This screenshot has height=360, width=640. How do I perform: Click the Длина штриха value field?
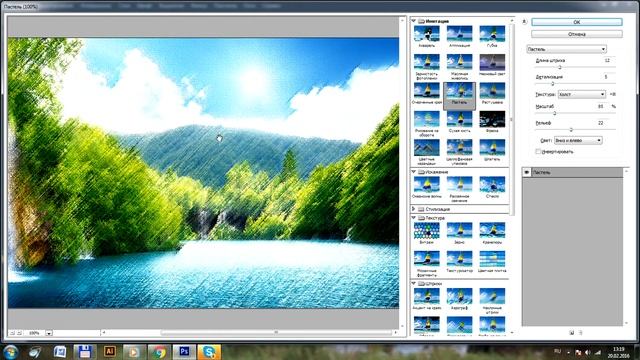click(x=607, y=60)
